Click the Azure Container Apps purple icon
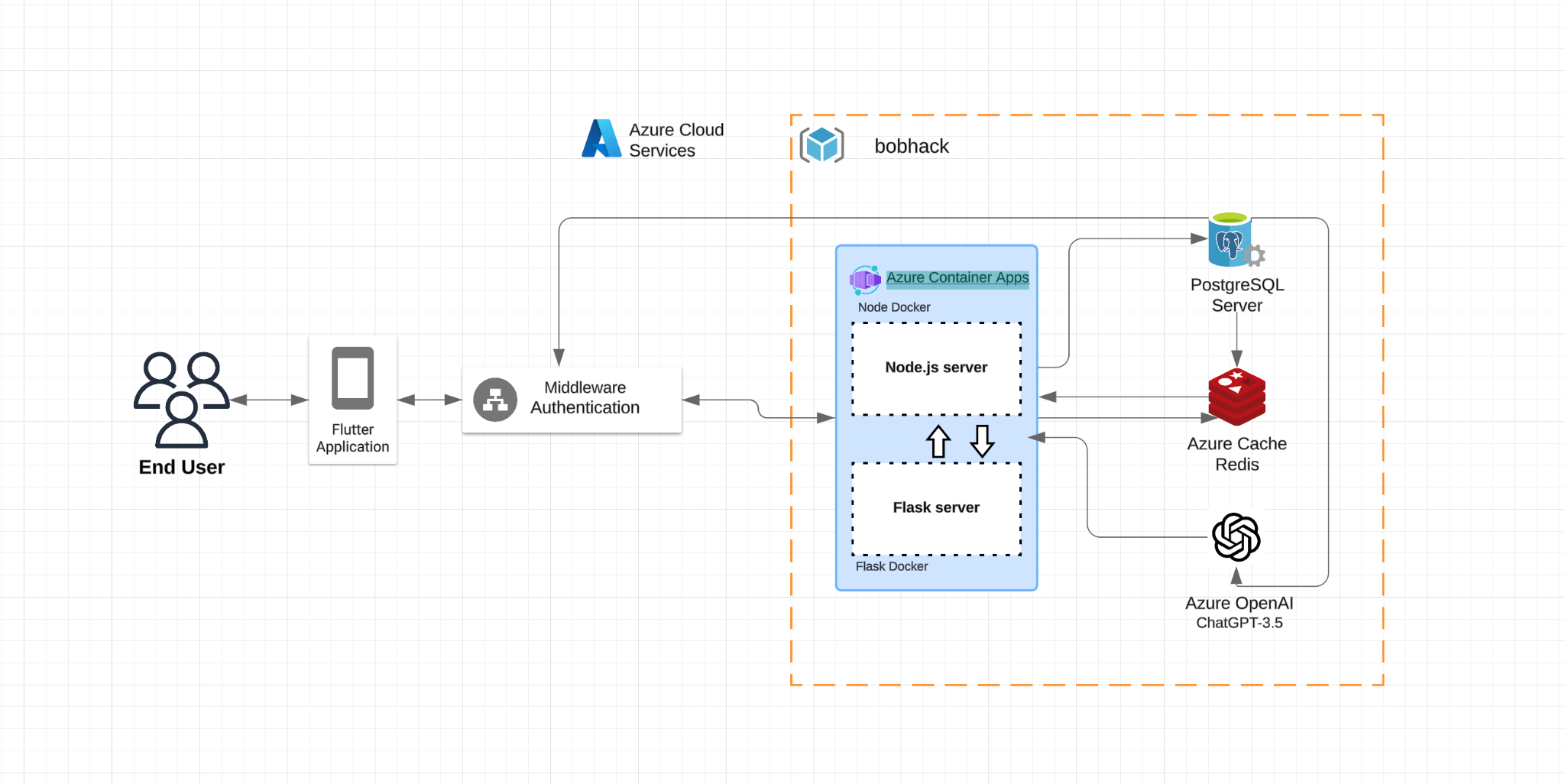 pos(865,280)
